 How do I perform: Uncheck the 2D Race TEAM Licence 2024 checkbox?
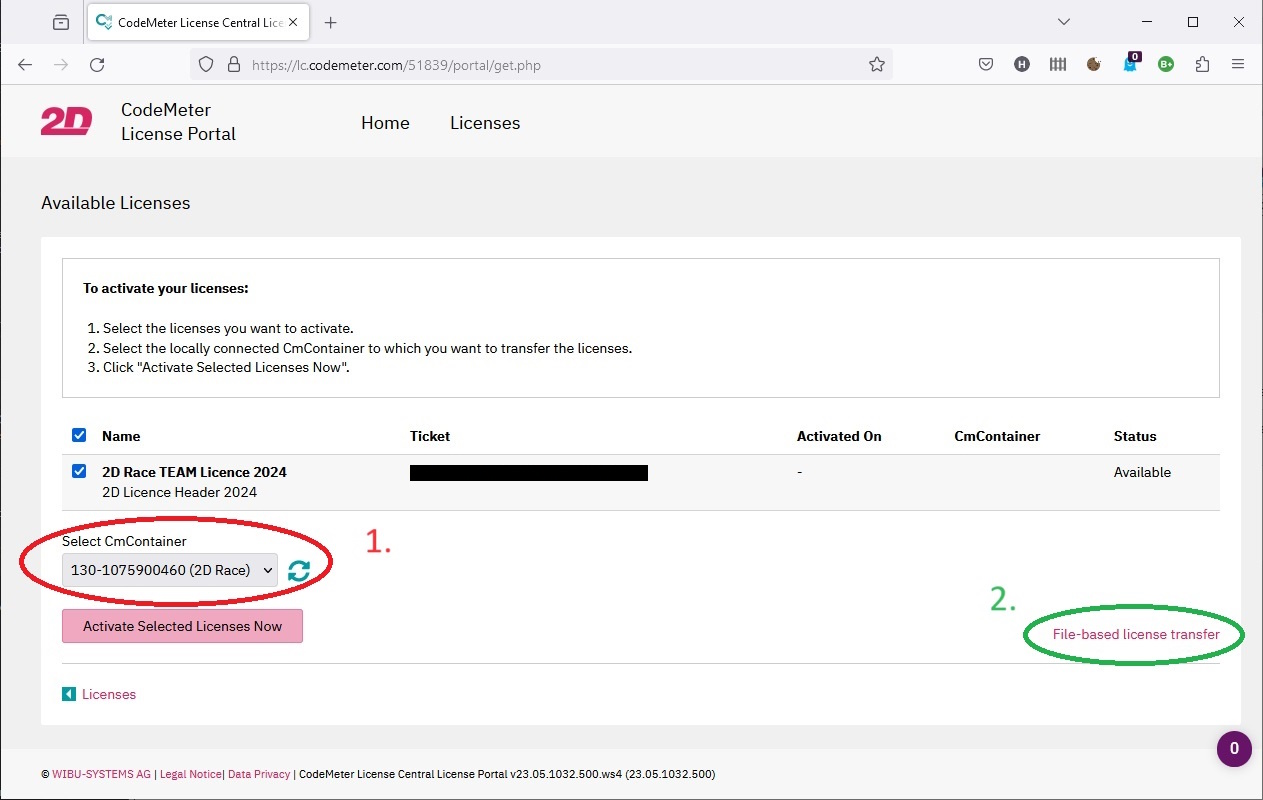(x=79, y=471)
